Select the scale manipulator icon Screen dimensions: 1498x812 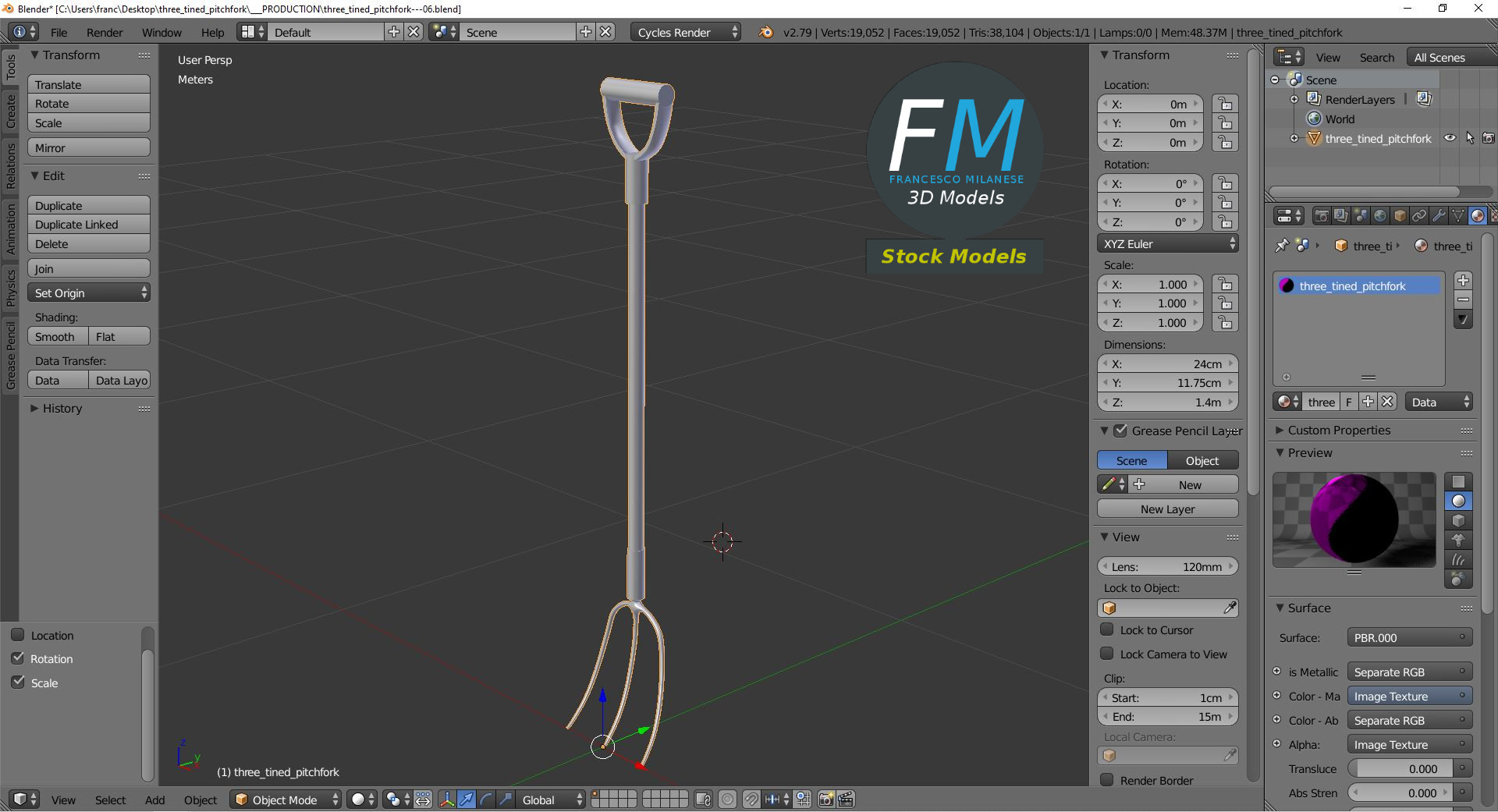[506, 800]
